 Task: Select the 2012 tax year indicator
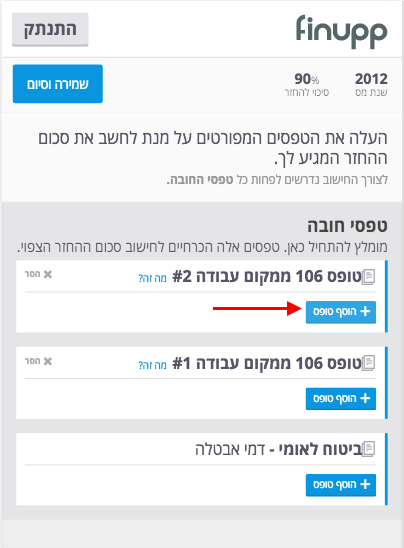pyautogui.click(x=371, y=84)
